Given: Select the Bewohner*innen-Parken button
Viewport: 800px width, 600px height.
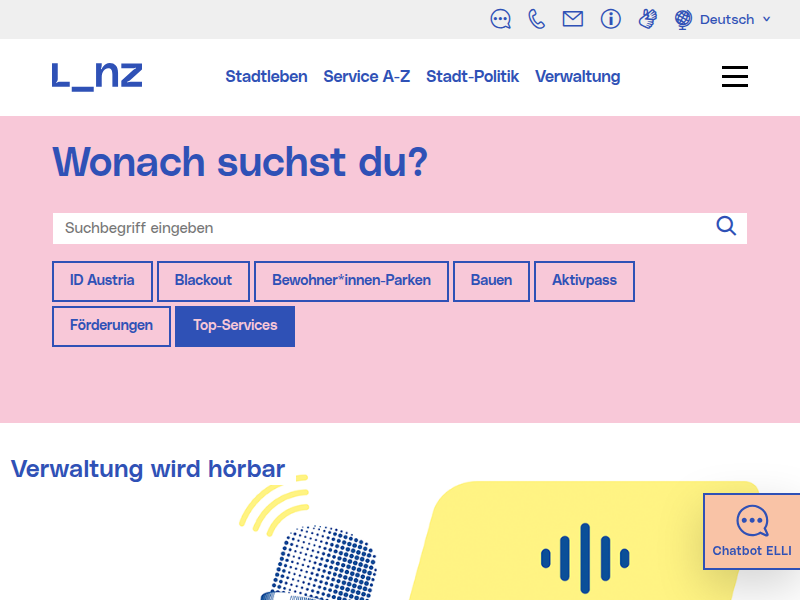Looking at the screenshot, I should pyautogui.click(x=351, y=281).
